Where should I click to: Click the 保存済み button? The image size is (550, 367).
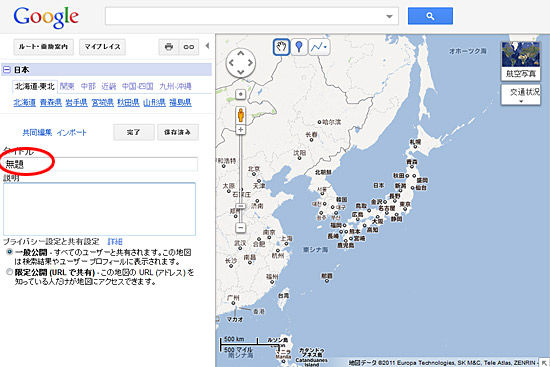coord(177,132)
